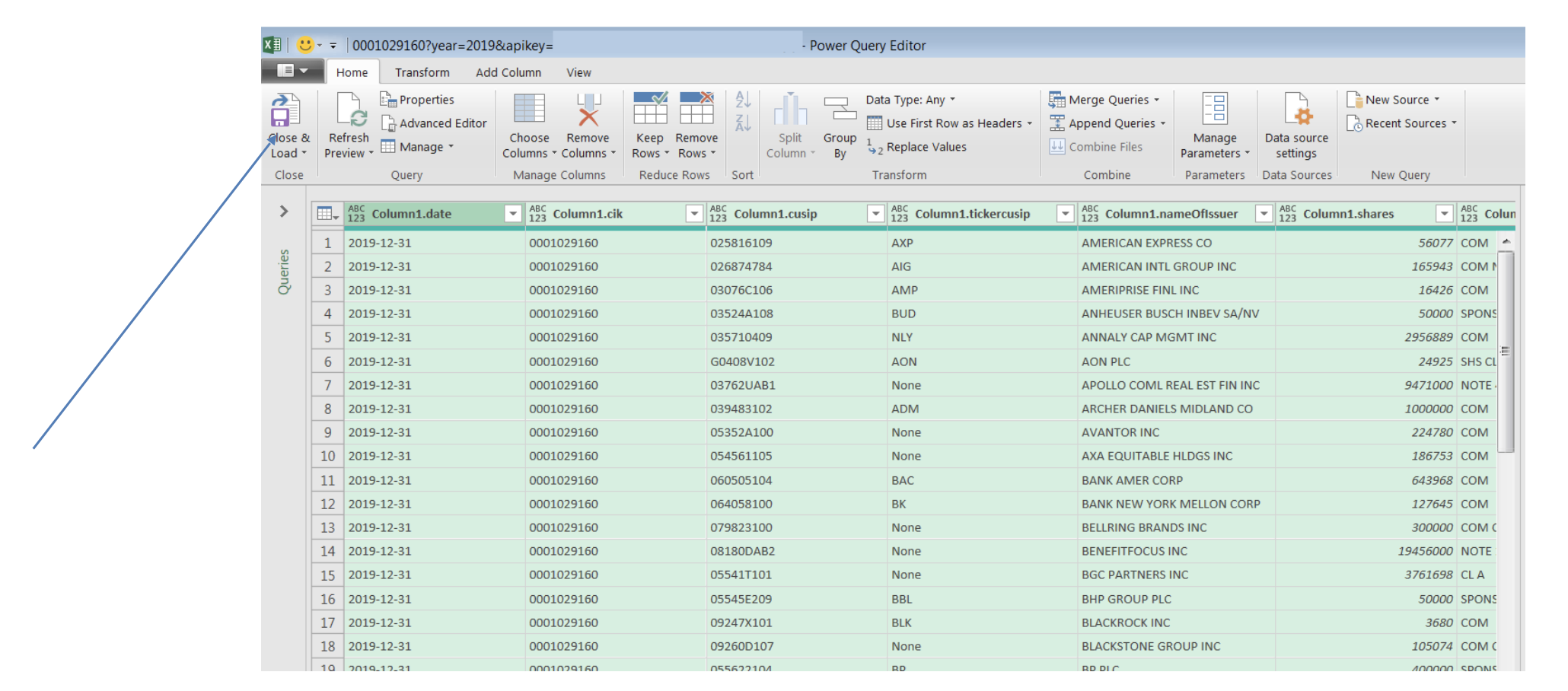Viewport: 1568px width, 691px height.
Task: Open the File menu button
Action: [293, 71]
